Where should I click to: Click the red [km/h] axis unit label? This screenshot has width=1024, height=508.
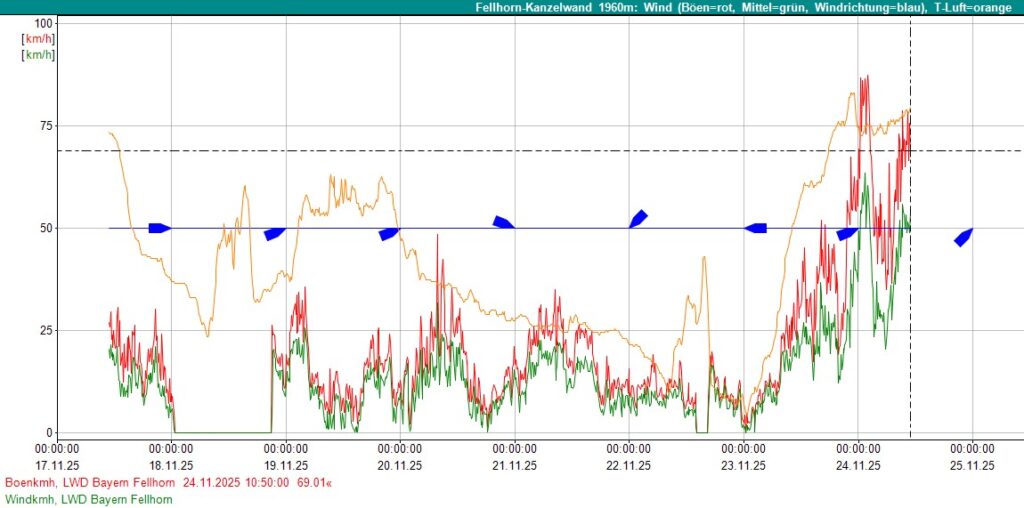point(38,38)
